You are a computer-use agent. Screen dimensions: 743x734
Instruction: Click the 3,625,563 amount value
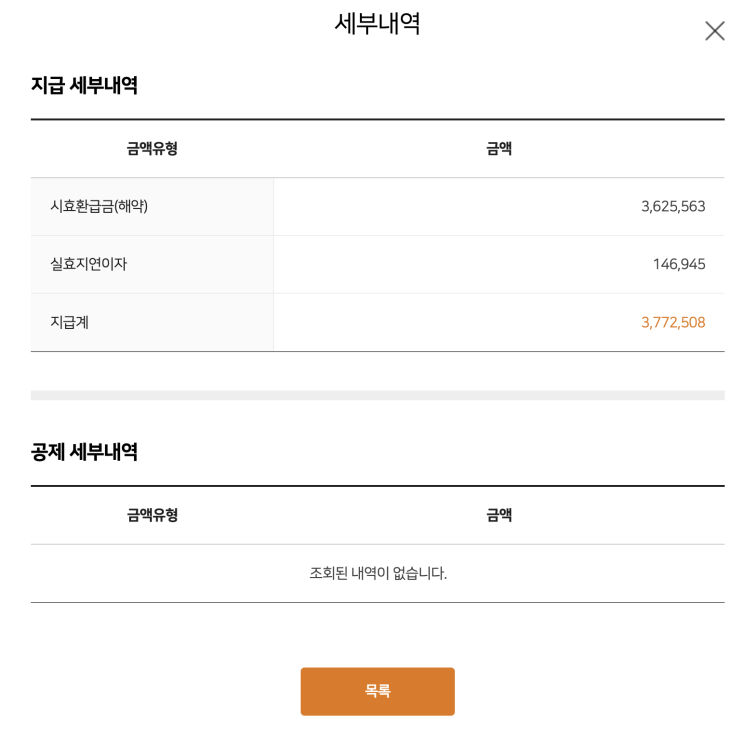pos(673,207)
